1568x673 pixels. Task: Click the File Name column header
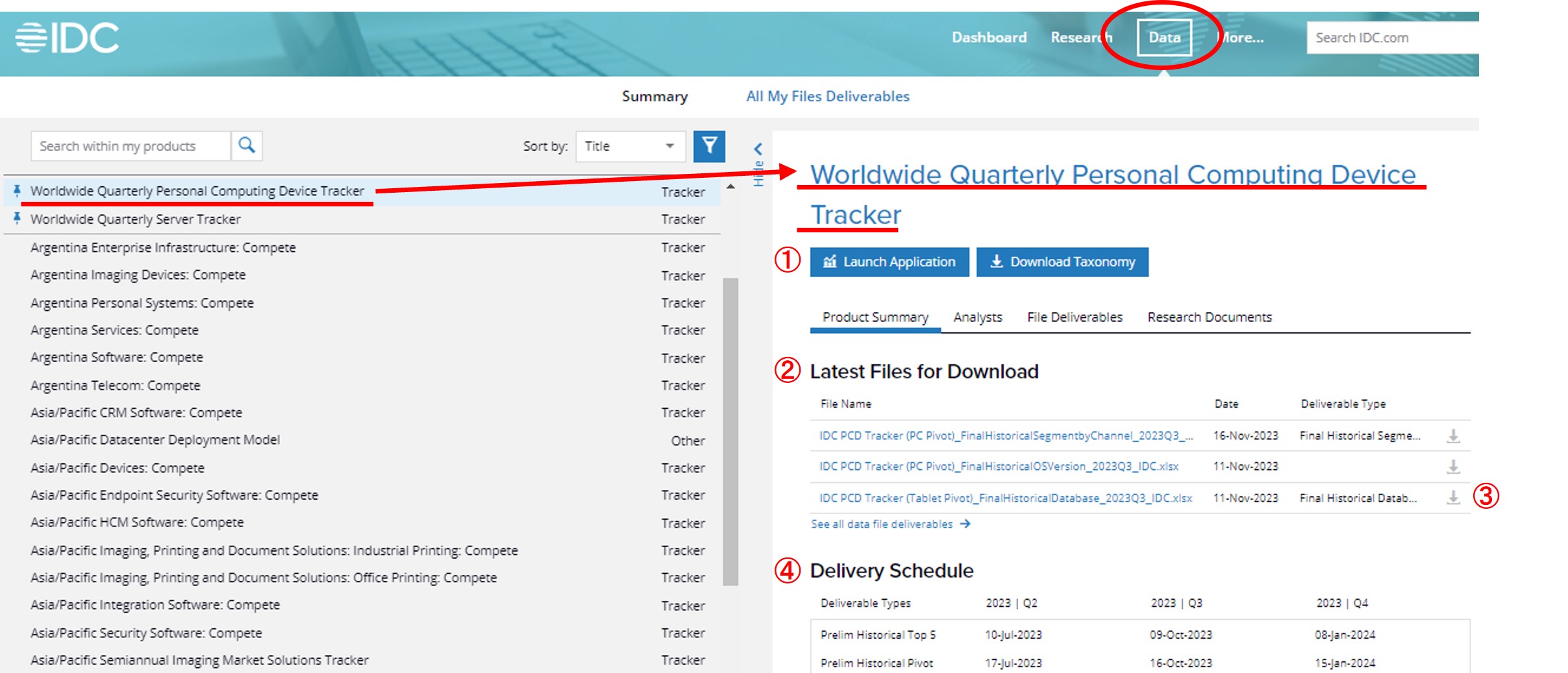pyautogui.click(x=845, y=404)
